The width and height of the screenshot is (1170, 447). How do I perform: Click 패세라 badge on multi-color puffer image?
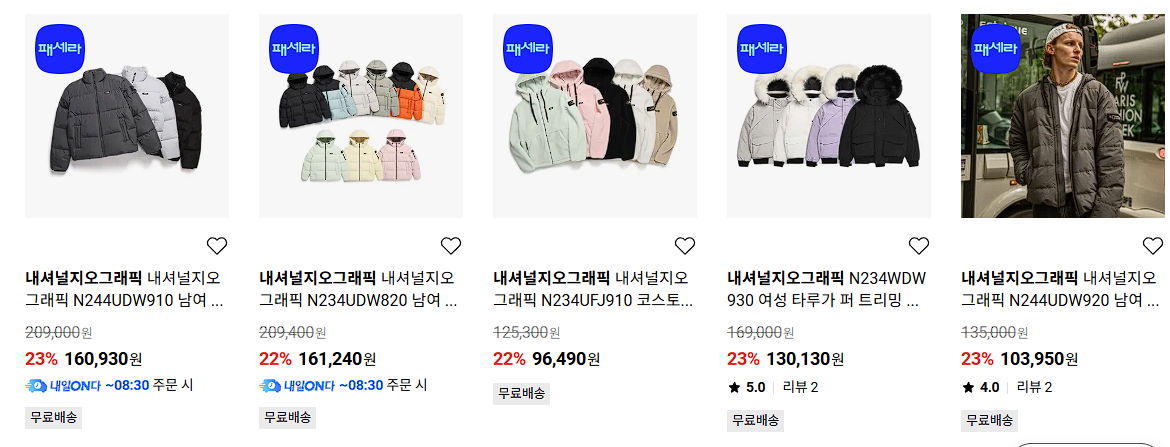tap(294, 49)
